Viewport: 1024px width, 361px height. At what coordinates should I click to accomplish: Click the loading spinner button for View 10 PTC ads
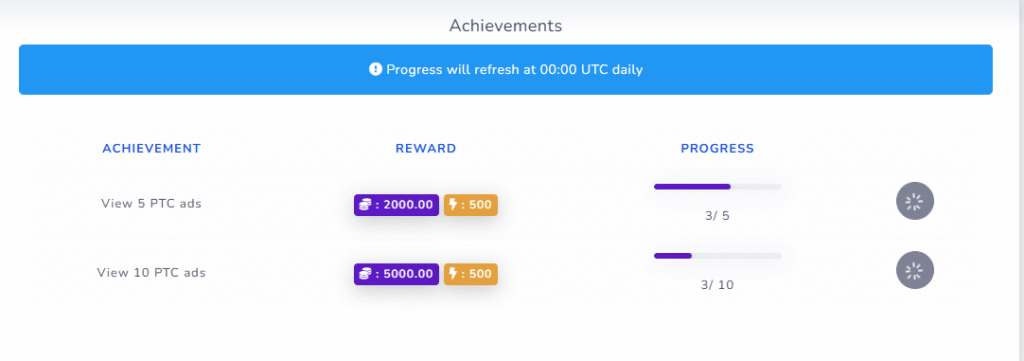pyautogui.click(x=914, y=270)
